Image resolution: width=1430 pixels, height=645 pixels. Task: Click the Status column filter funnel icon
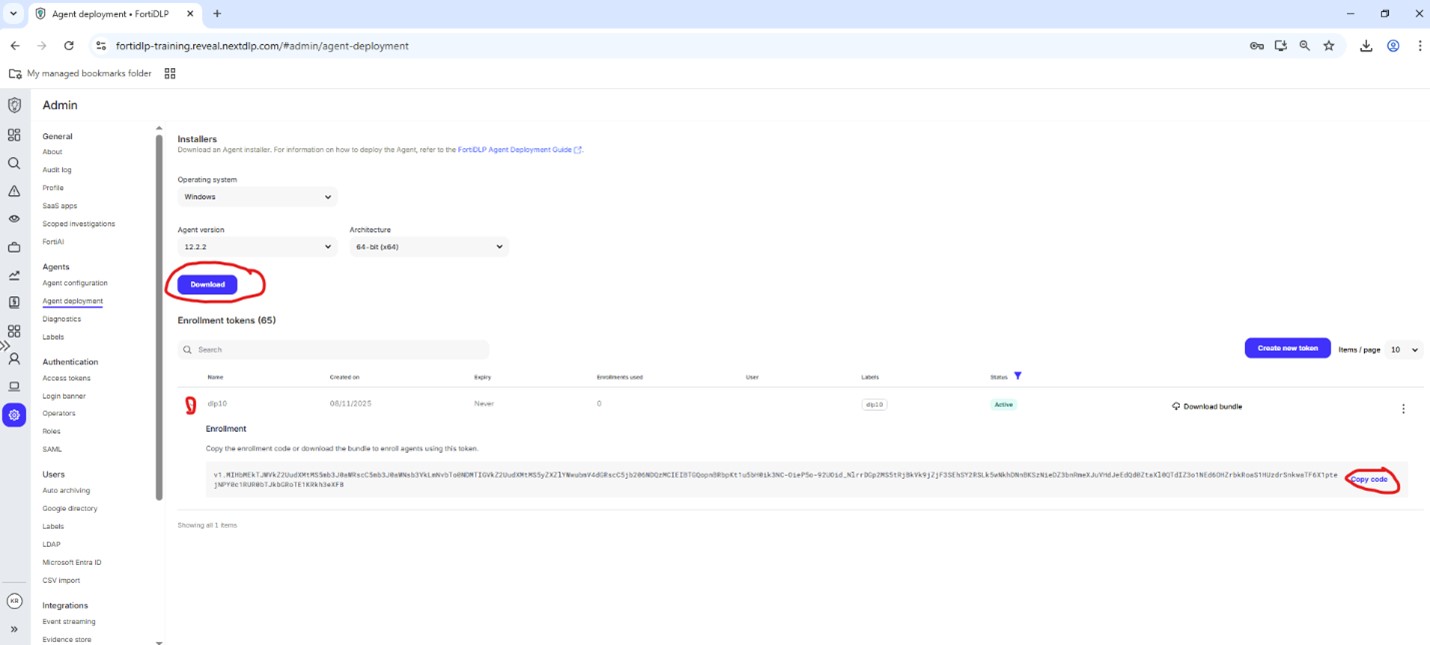click(1018, 376)
